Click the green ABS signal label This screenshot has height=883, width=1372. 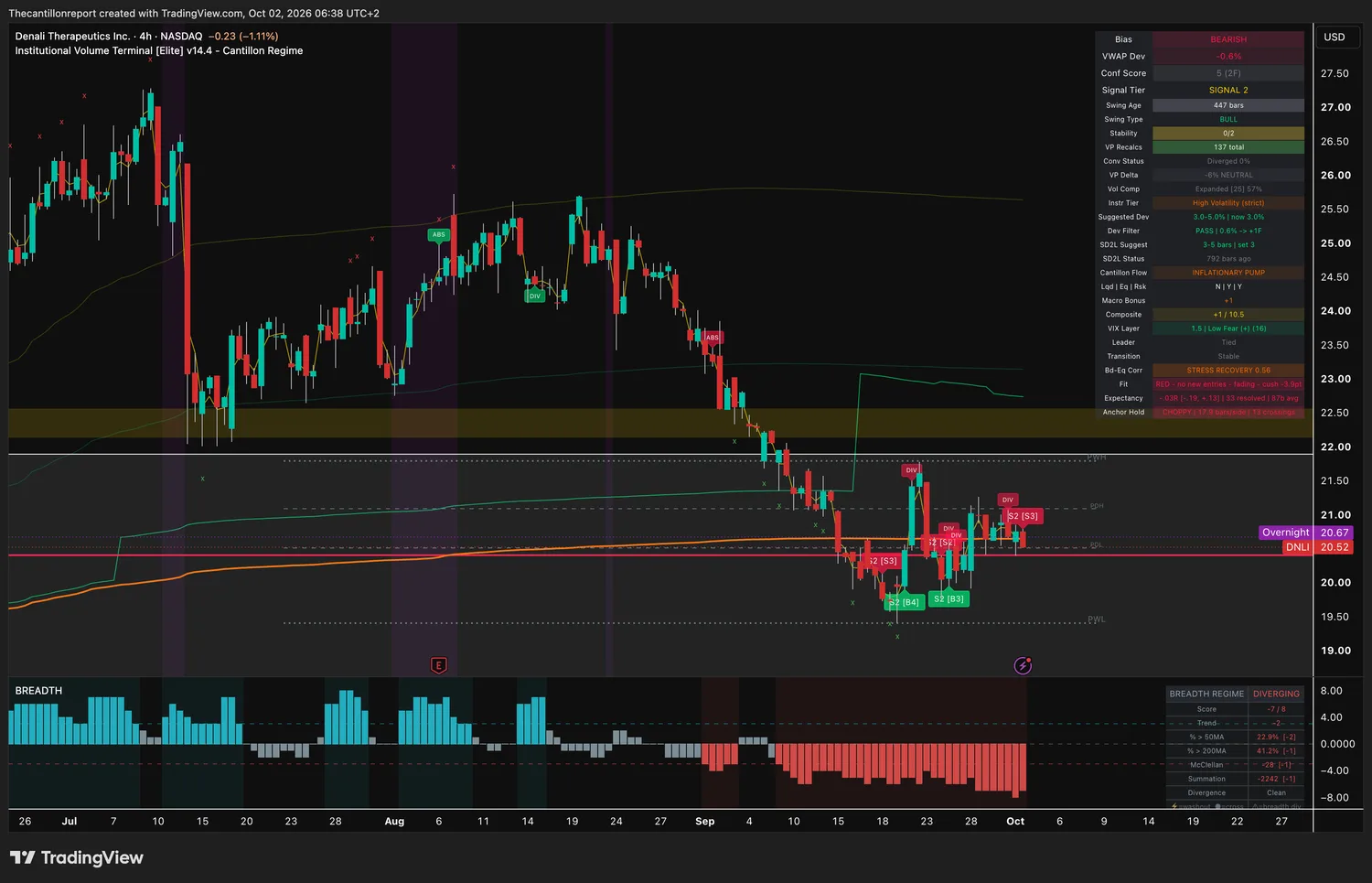439,235
